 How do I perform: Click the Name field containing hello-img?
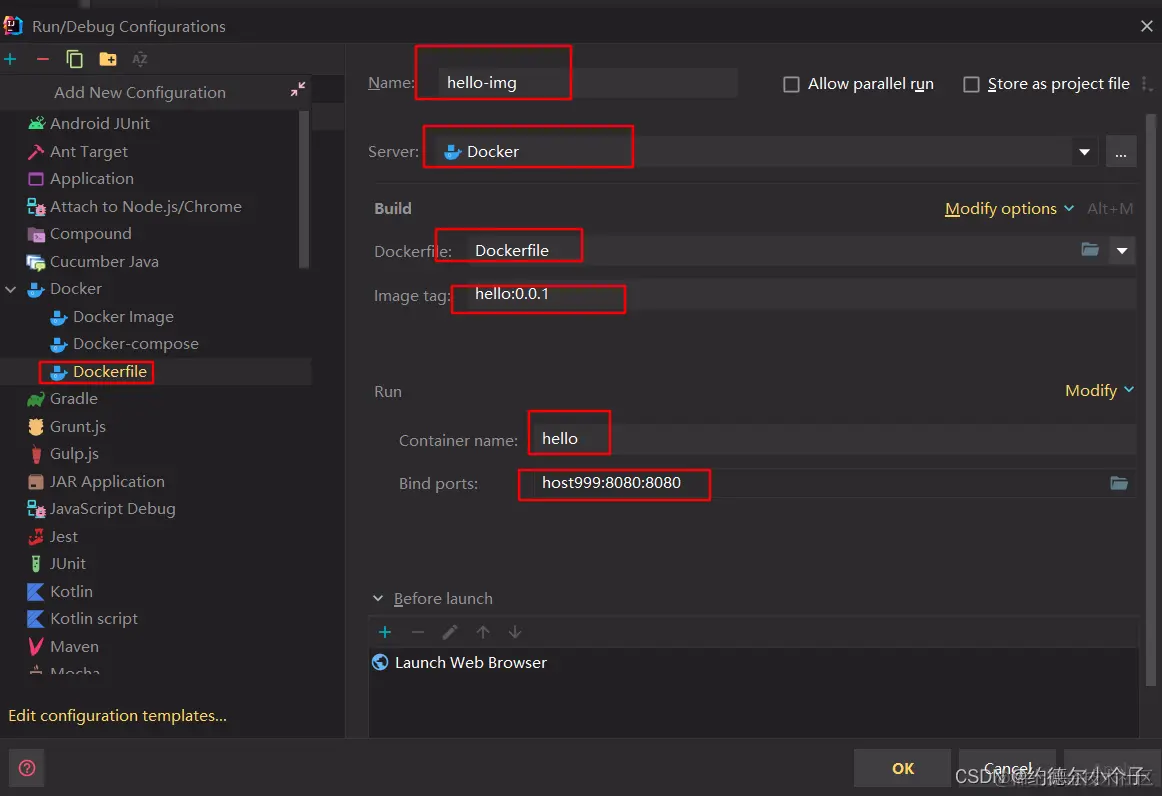588,83
